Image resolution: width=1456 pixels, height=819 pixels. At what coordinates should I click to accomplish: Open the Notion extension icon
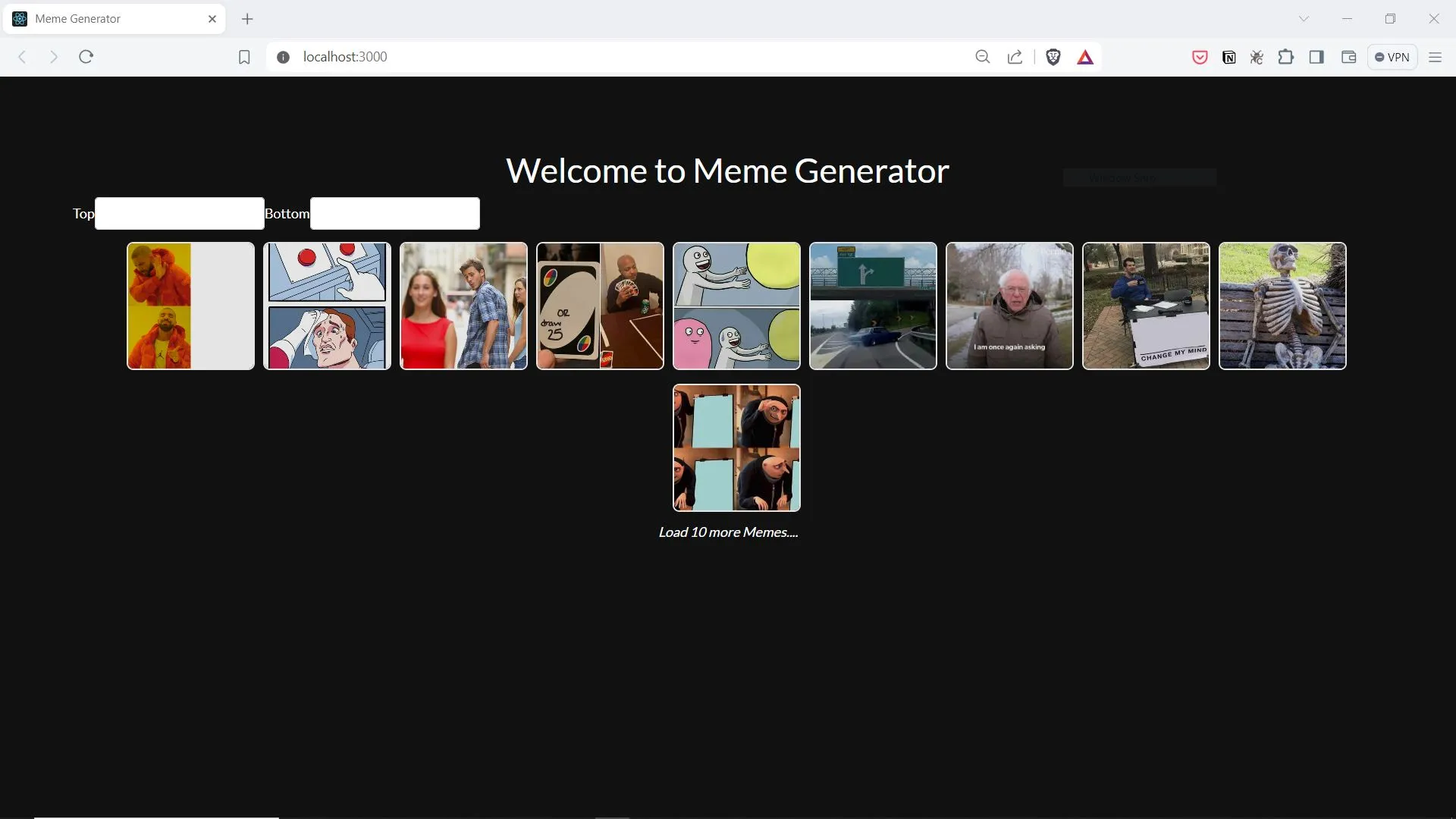1229,57
